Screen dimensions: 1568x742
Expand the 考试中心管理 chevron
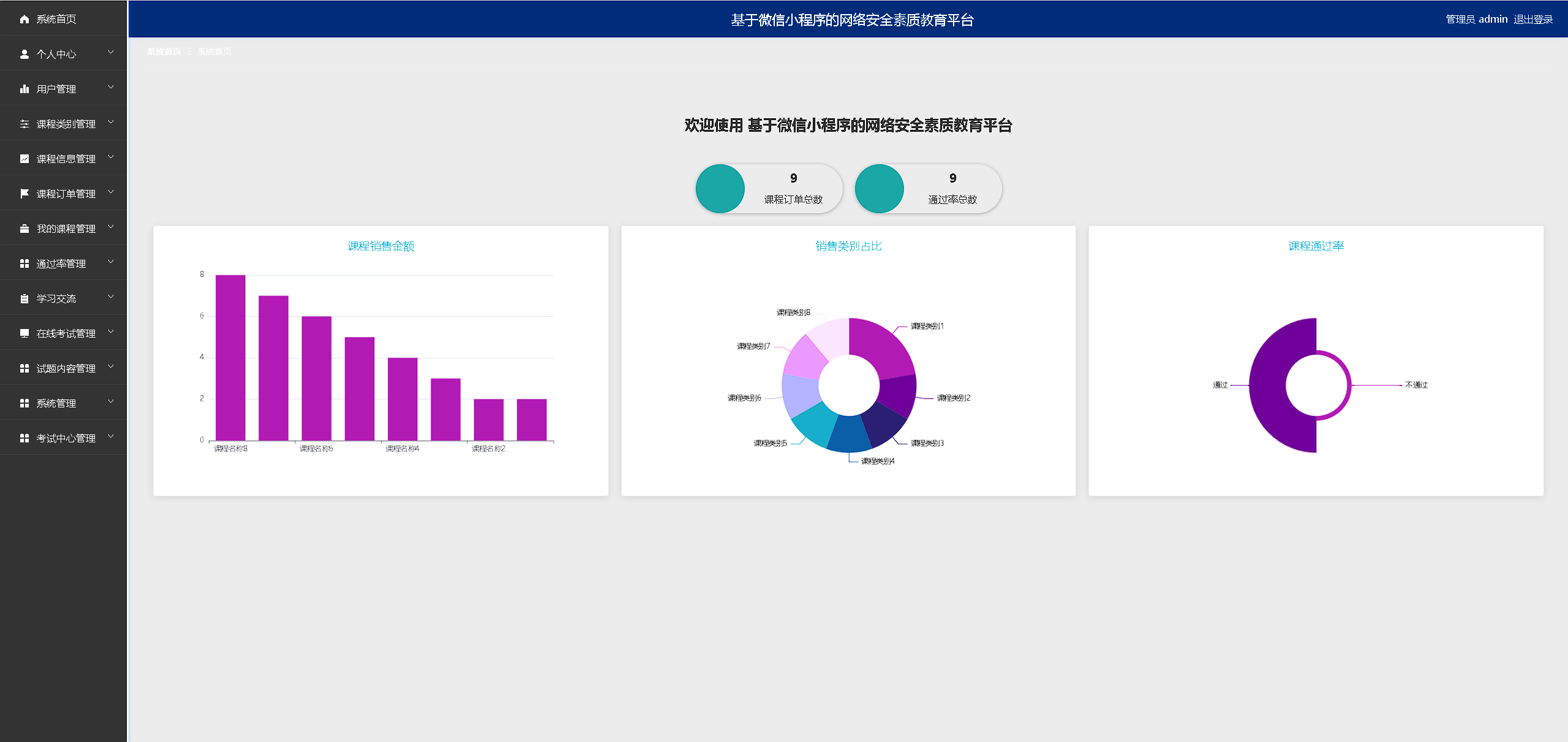[x=111, y=437]
